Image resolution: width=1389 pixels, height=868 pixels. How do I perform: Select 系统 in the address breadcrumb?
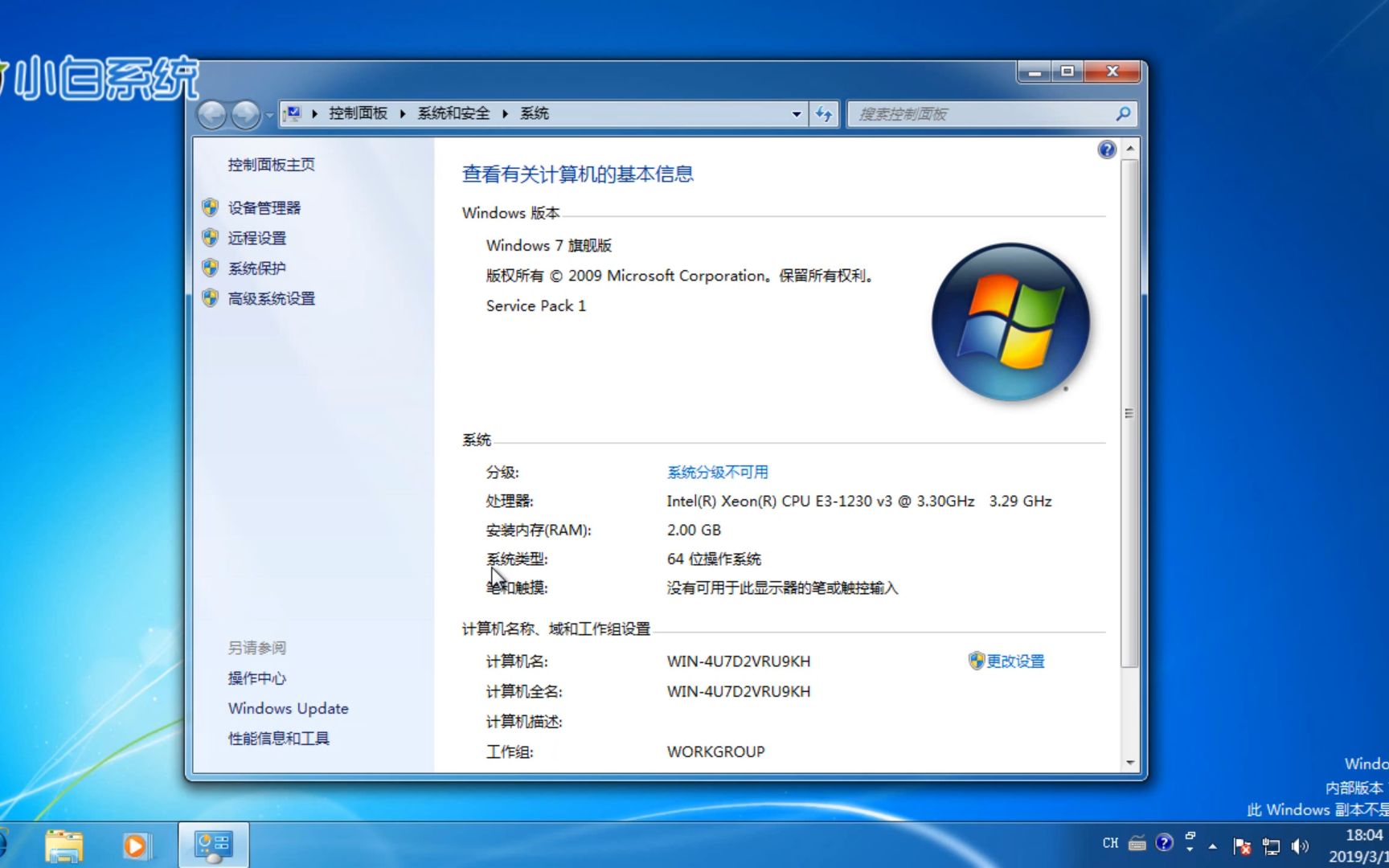pos(535,113)
